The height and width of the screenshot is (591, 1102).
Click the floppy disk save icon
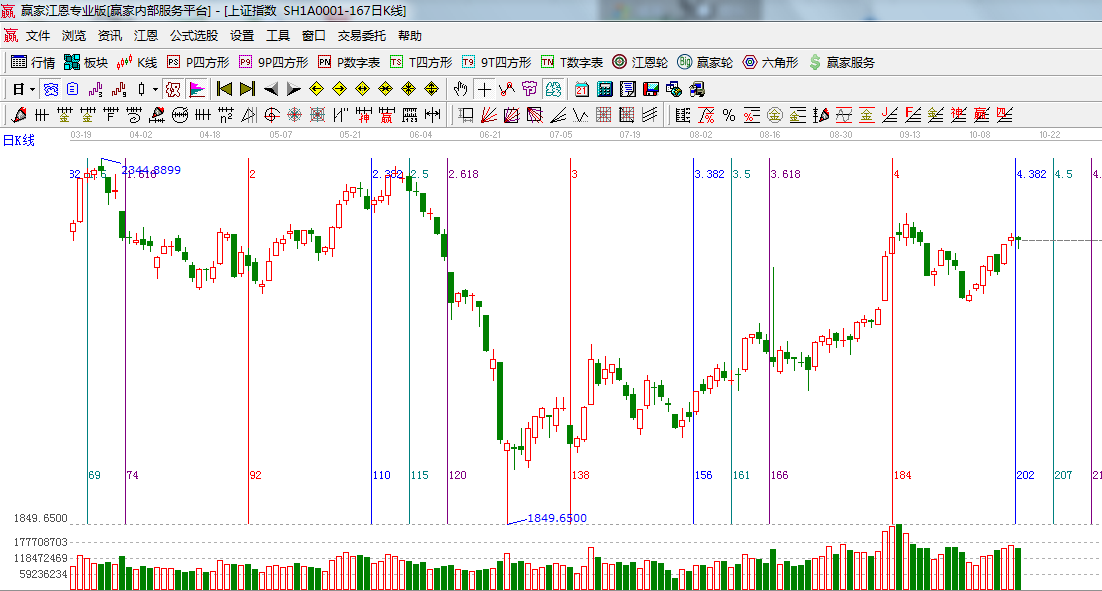click(x=651, y=89)
